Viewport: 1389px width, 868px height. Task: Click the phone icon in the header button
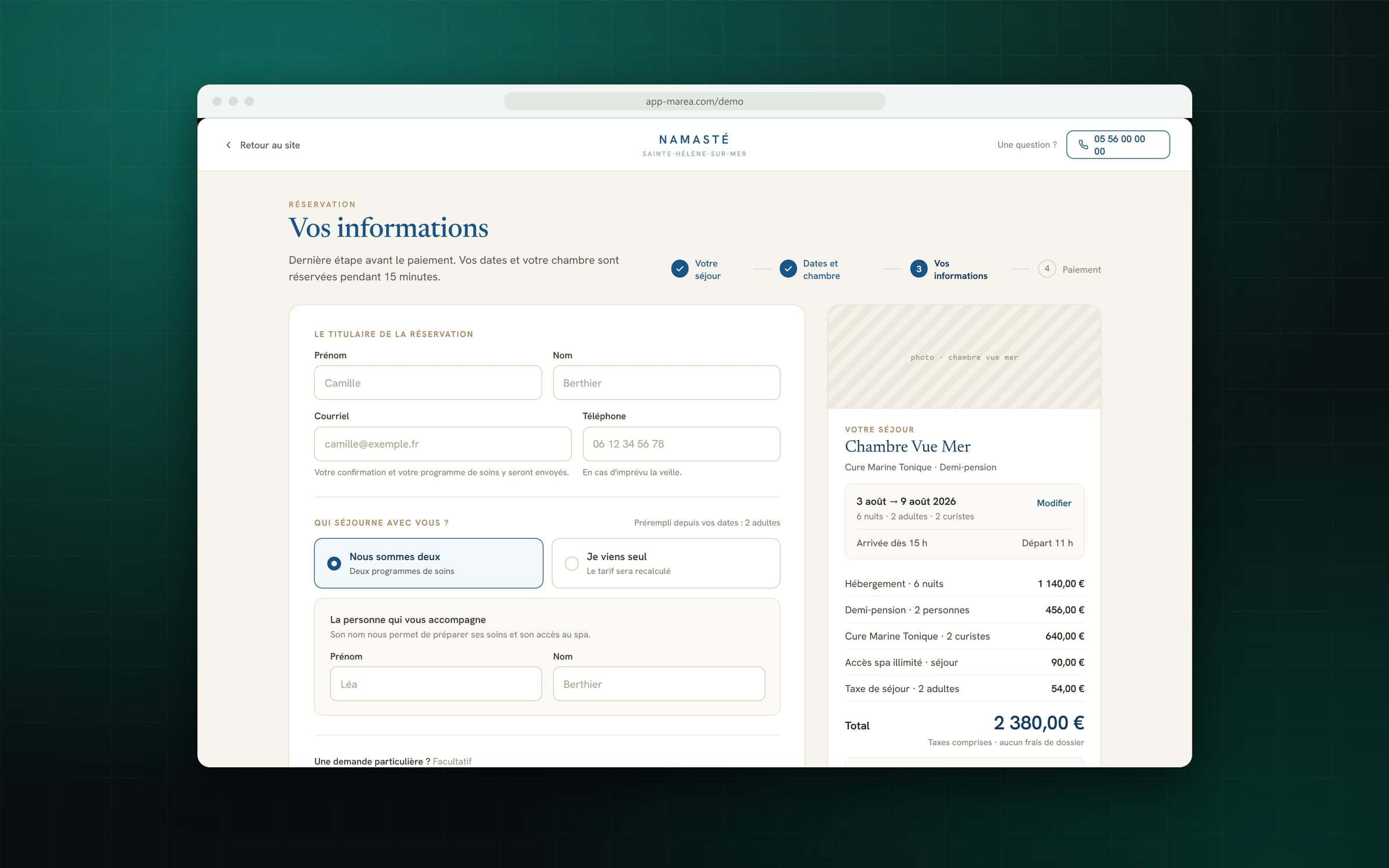1083,145
